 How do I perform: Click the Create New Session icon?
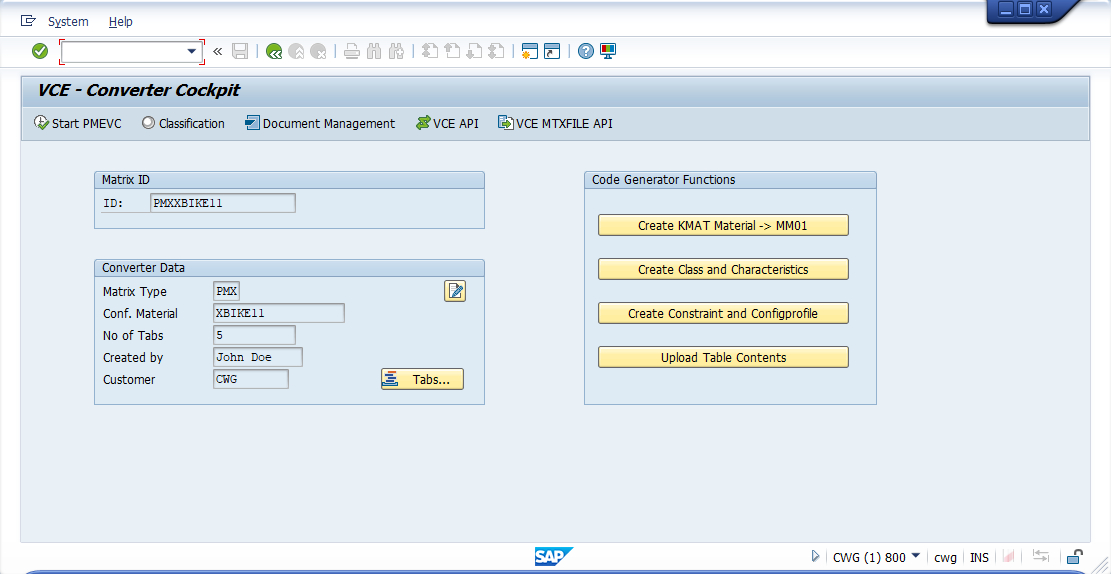pos(530,51)
